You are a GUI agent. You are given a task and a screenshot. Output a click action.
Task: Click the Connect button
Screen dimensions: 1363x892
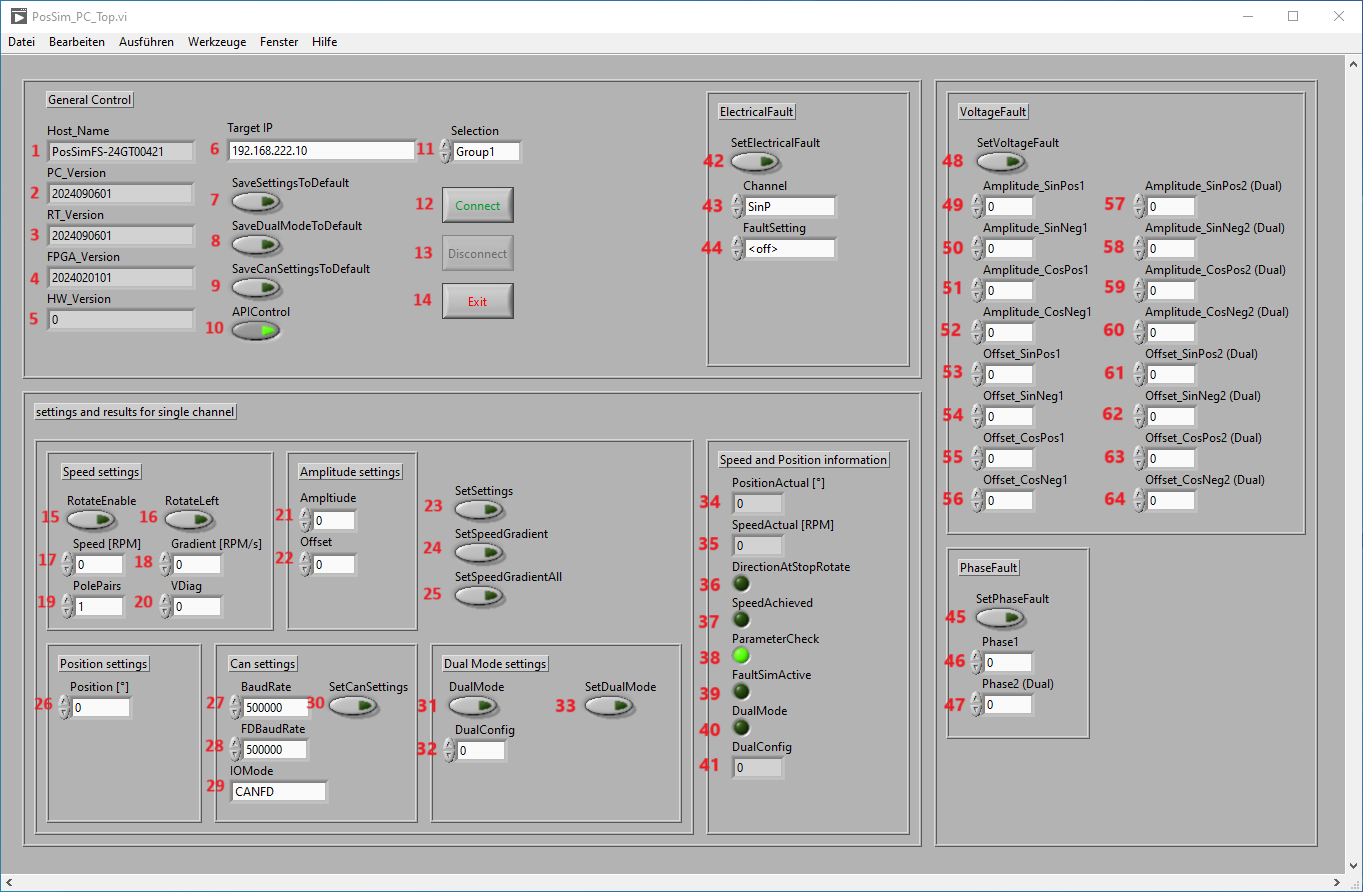pos(478,205)
